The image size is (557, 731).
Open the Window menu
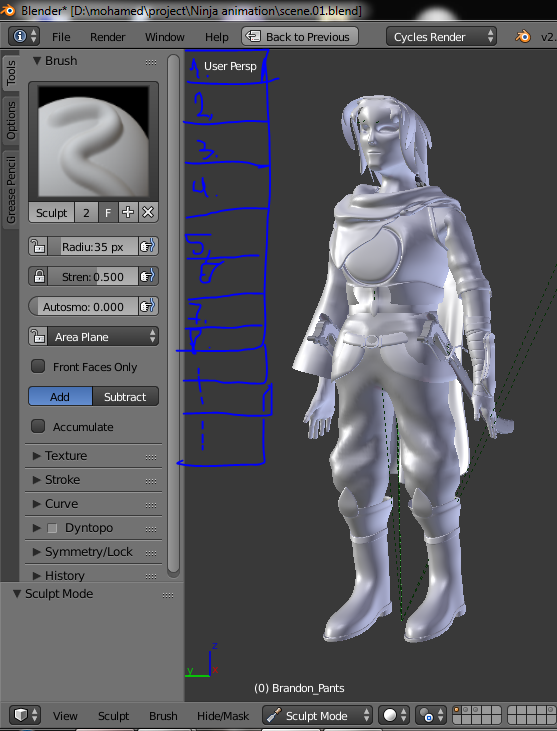coord(165,37)
